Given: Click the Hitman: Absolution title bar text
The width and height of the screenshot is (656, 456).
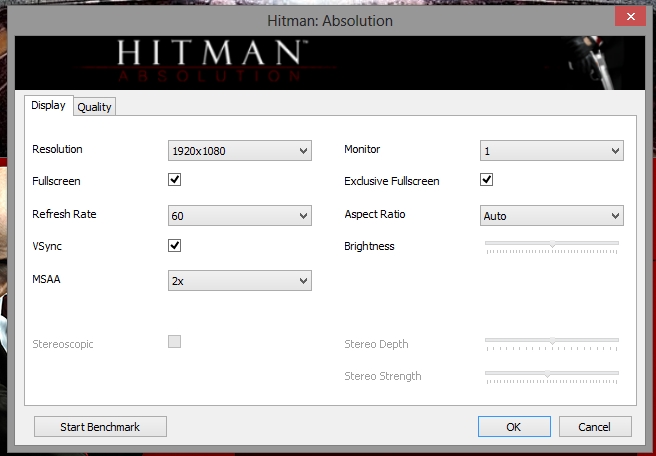Looking at the screenshot, I should click(x=330, y=20).
